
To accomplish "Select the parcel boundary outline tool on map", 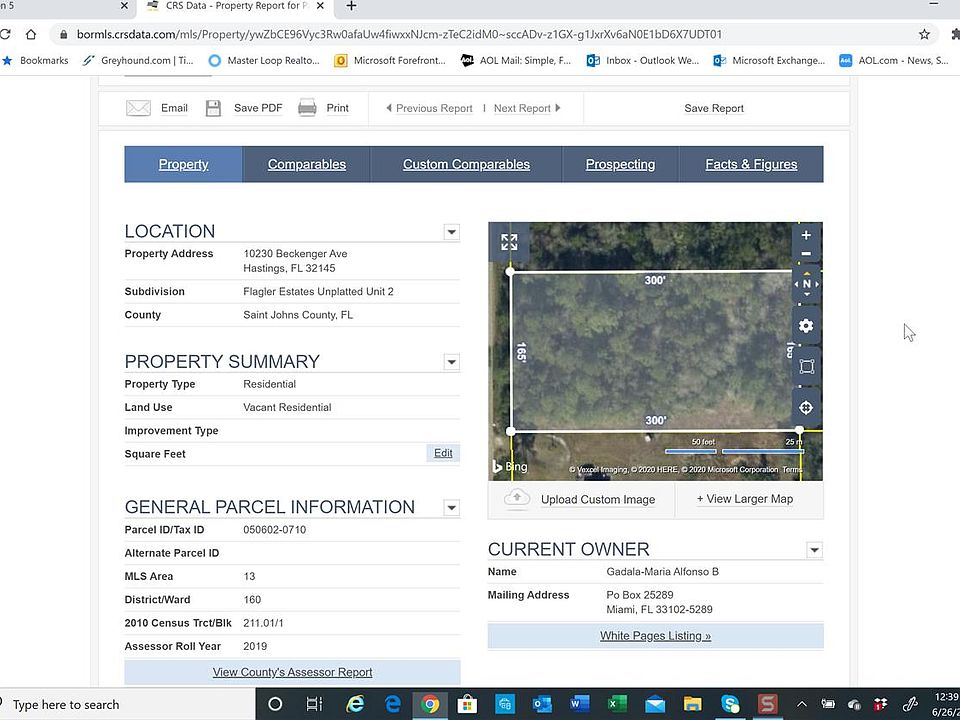I will click(806, 367).
